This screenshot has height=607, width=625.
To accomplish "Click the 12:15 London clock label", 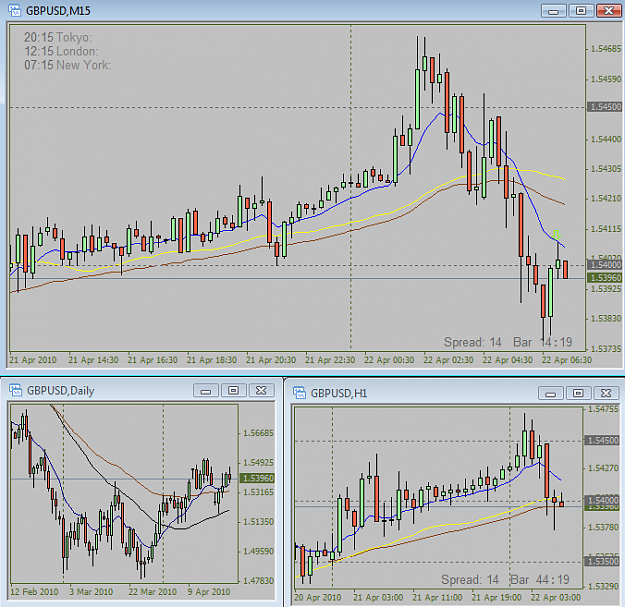I will pyautogui.click(x=61, y=51).
